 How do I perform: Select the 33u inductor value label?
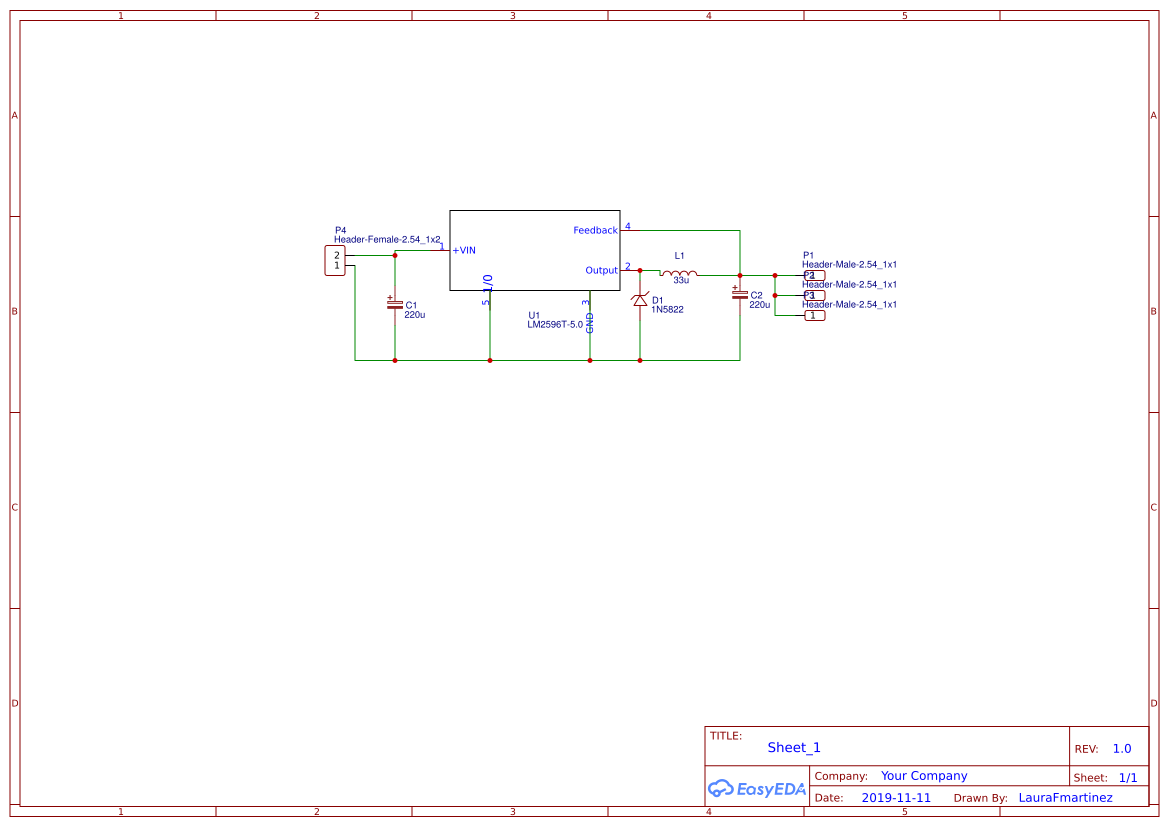681,281
